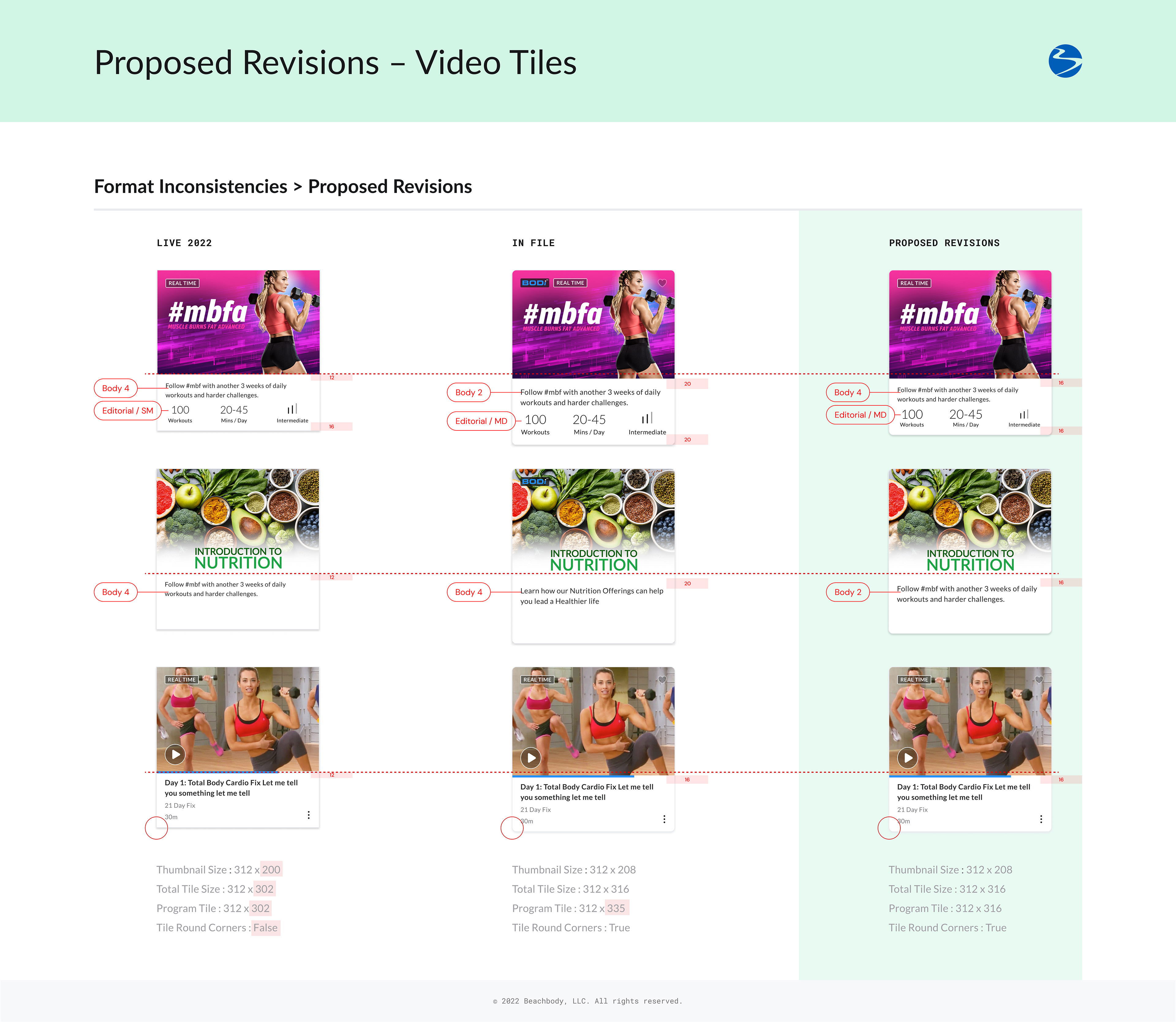The image size is (1176, 1022).
Task: Click REAL TIME badge on LIVE 2022 #mbfa tile
Action: click(183, 283)
